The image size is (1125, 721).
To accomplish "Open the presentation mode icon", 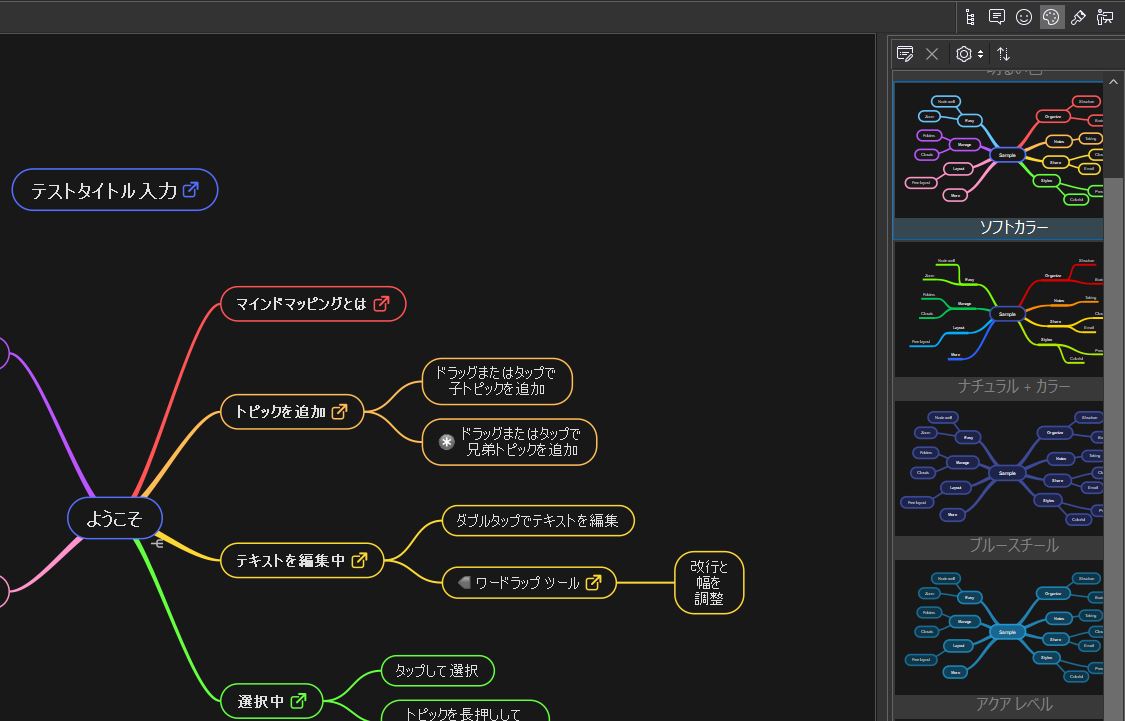I will (x=1105, y=17).
